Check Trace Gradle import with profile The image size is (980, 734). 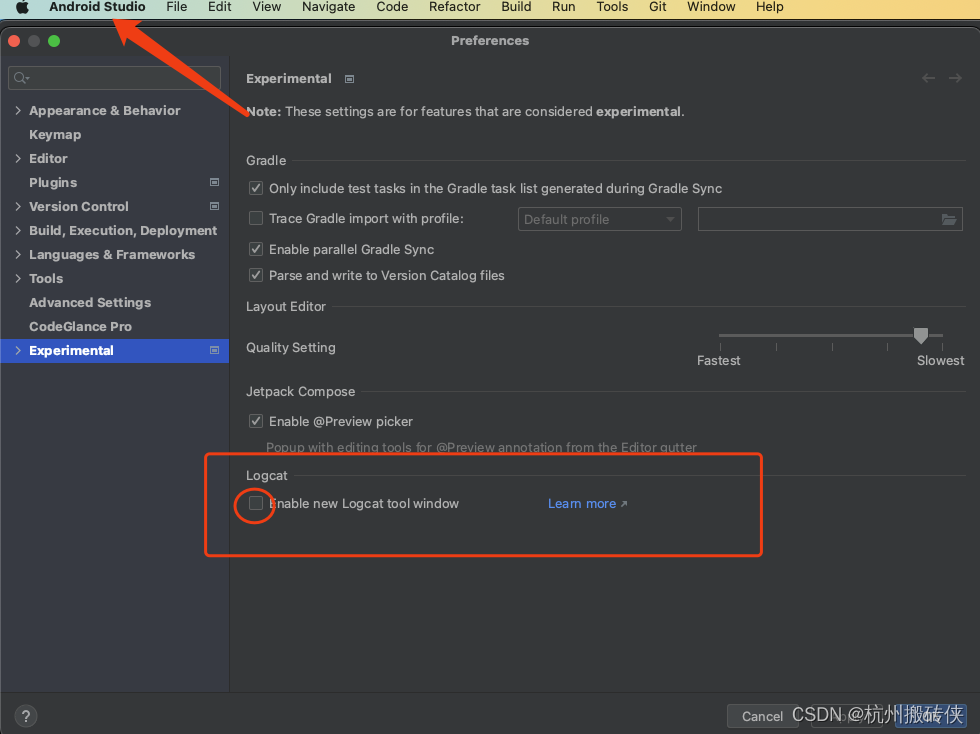[x=255, y=218]
